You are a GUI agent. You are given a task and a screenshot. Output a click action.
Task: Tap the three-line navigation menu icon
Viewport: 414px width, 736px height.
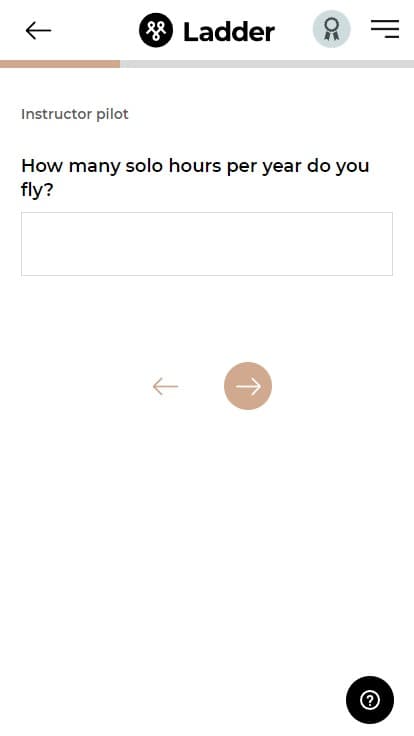pyautogui.click(x=385, y=29)
